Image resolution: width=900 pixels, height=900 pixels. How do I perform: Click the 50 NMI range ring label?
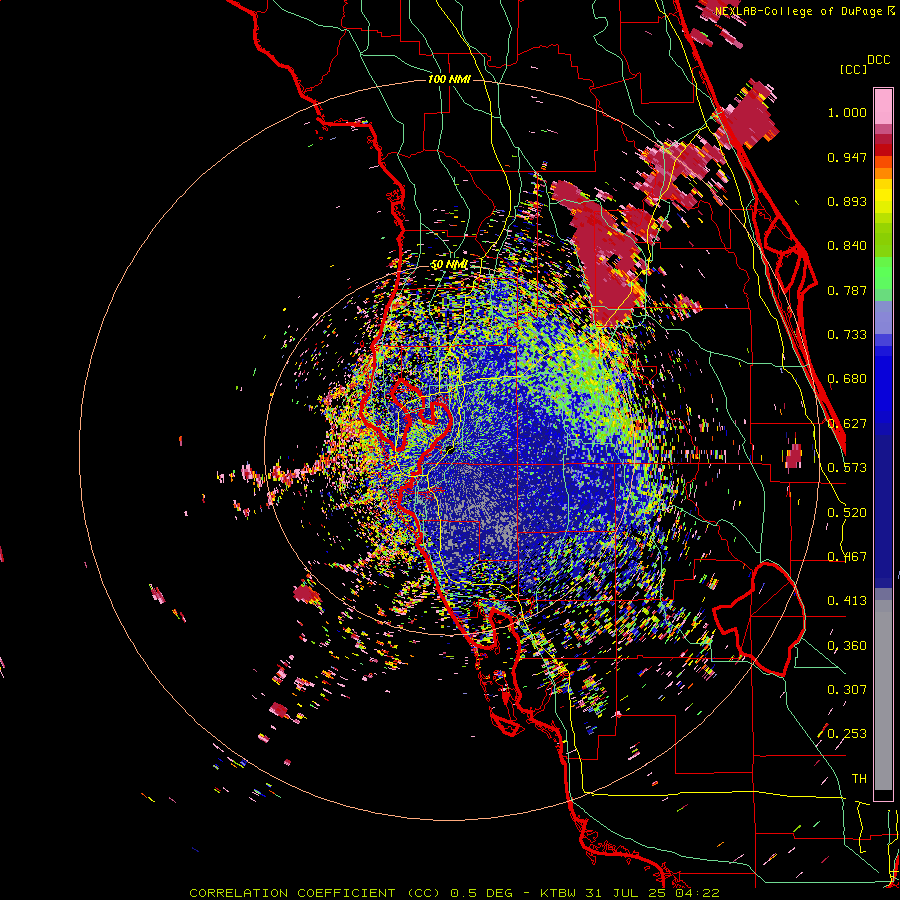click(x=449, y=265)
